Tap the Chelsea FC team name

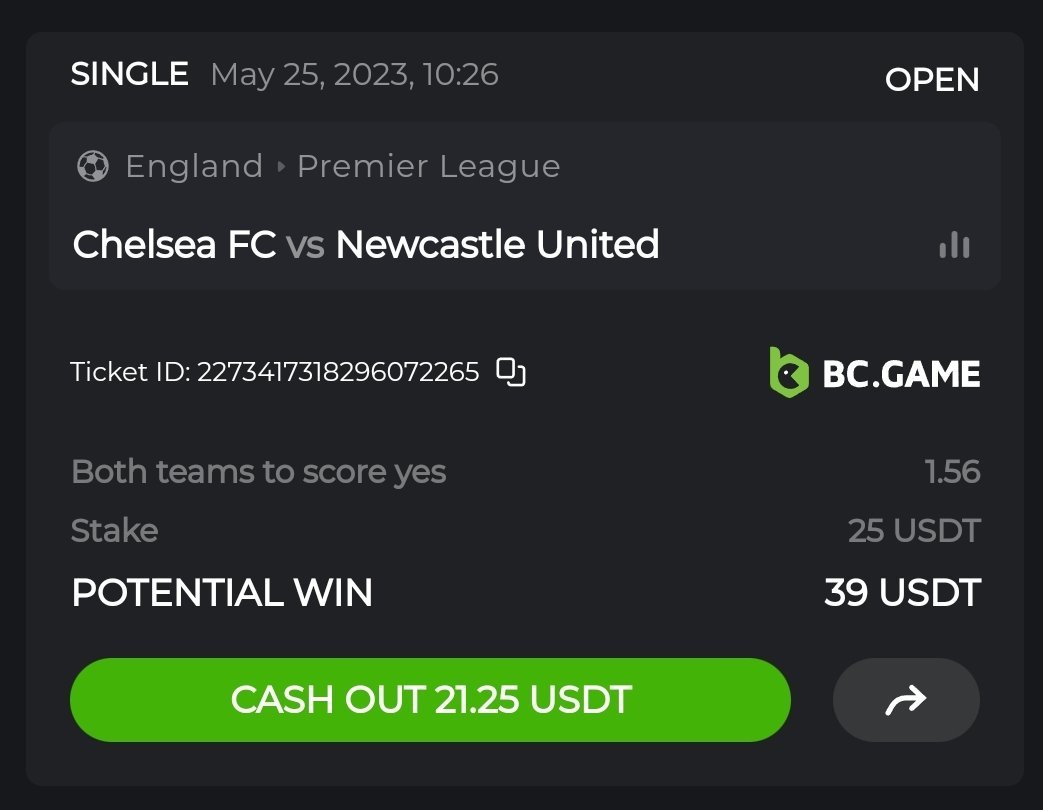[174, 245]
